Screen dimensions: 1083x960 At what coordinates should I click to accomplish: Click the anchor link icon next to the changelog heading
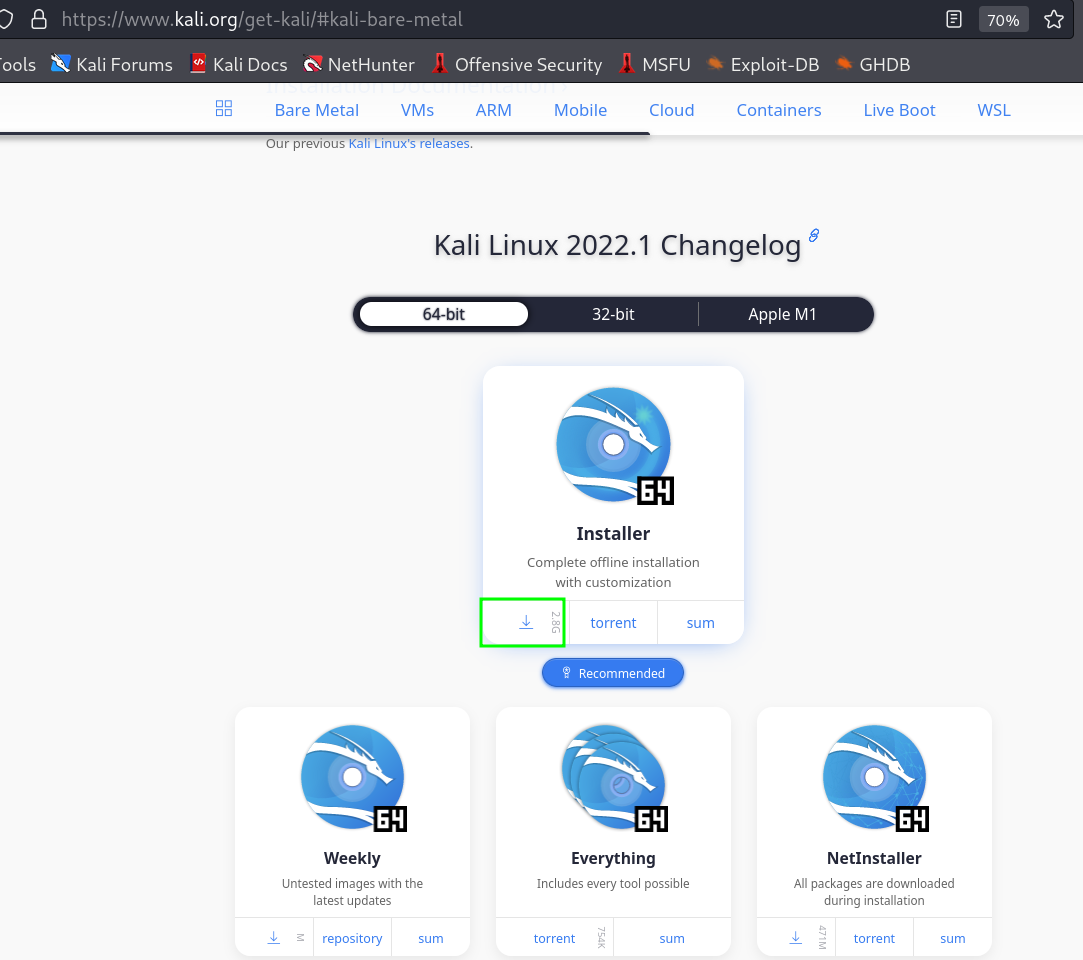(x=812, y=234)
